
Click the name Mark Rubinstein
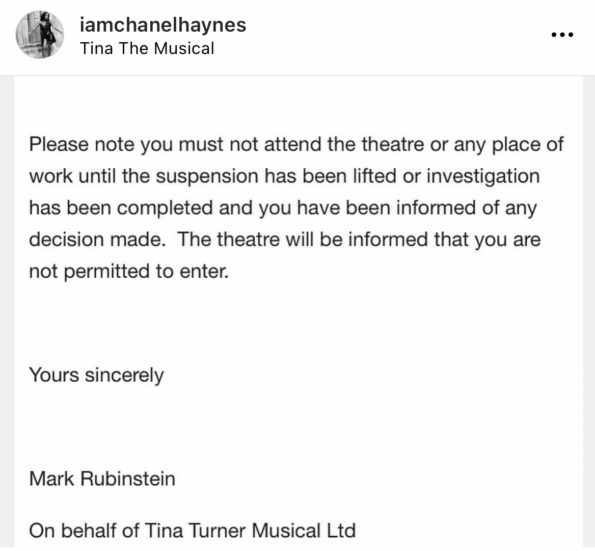[102, 479]
